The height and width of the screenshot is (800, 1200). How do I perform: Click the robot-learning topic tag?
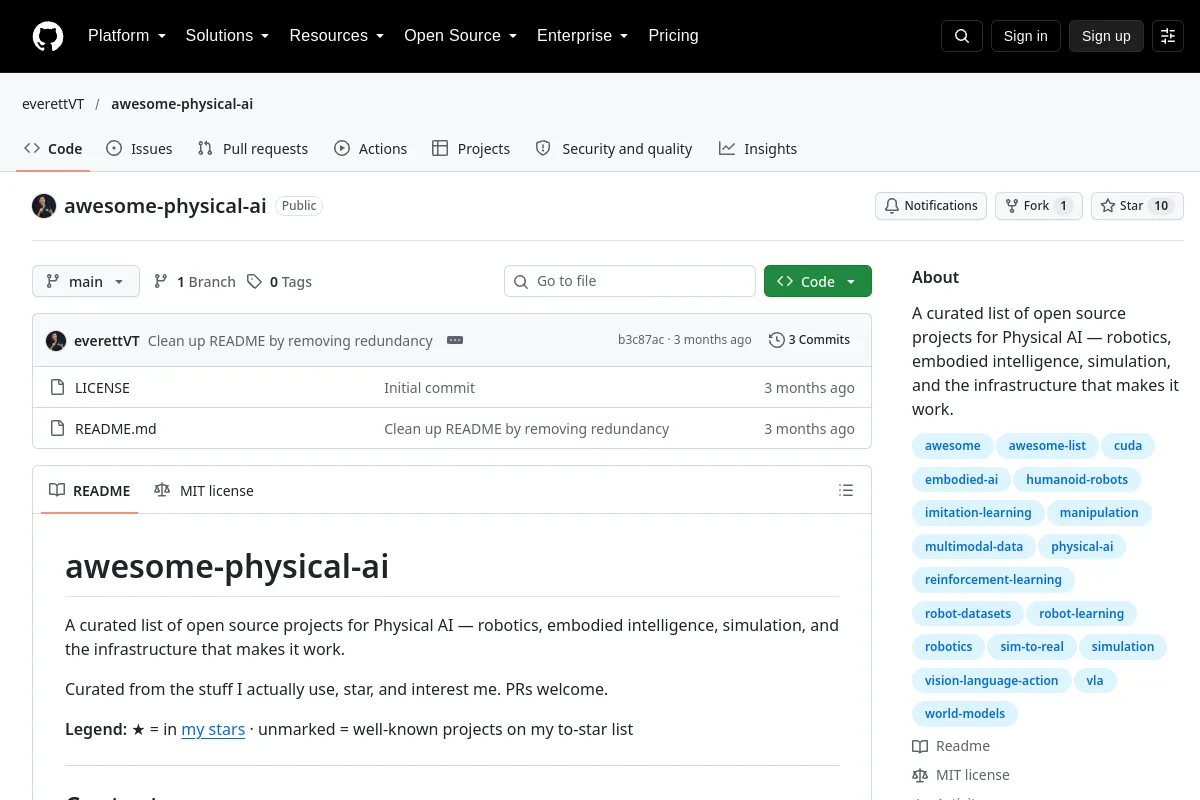[1081, 613]
